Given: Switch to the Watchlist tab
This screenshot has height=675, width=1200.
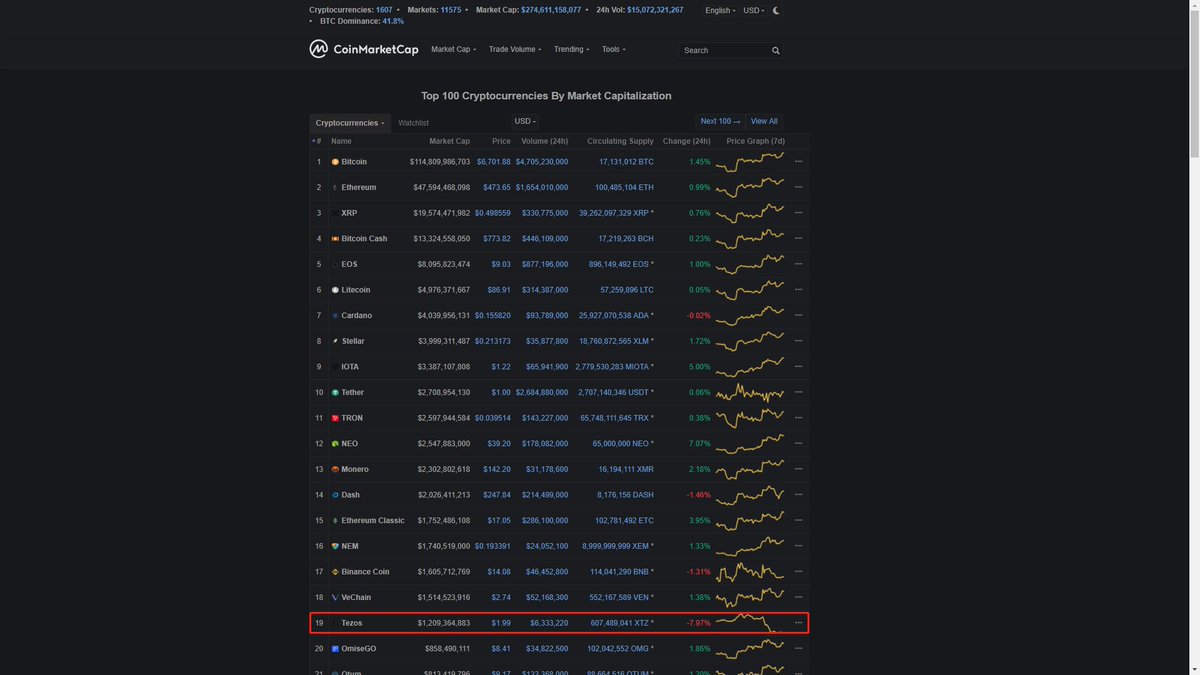Looking at the screenshot, I should (414, 123).
